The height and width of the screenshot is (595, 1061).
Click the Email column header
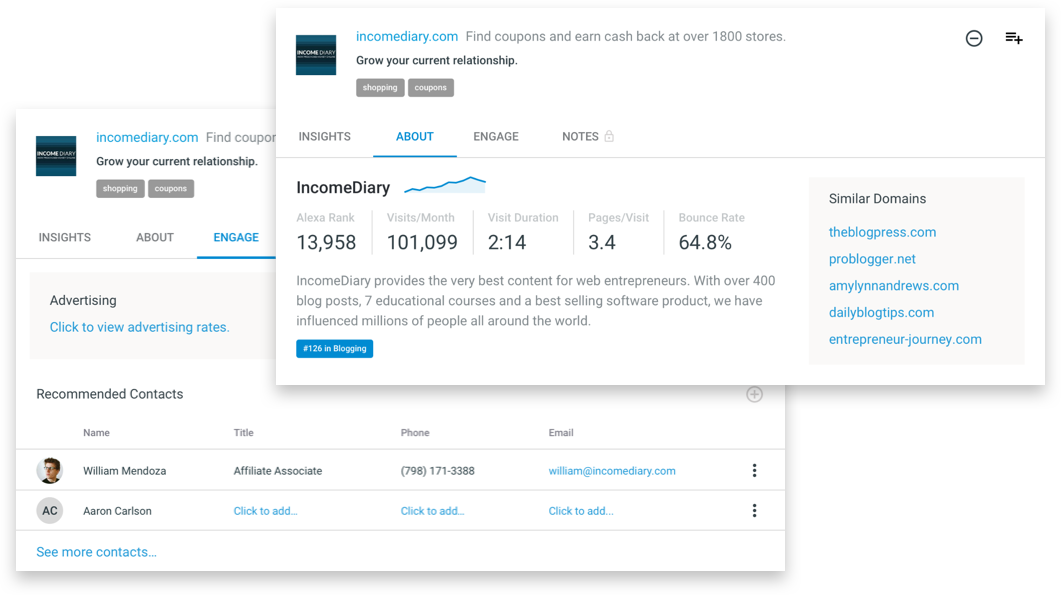tap(561, 433)
